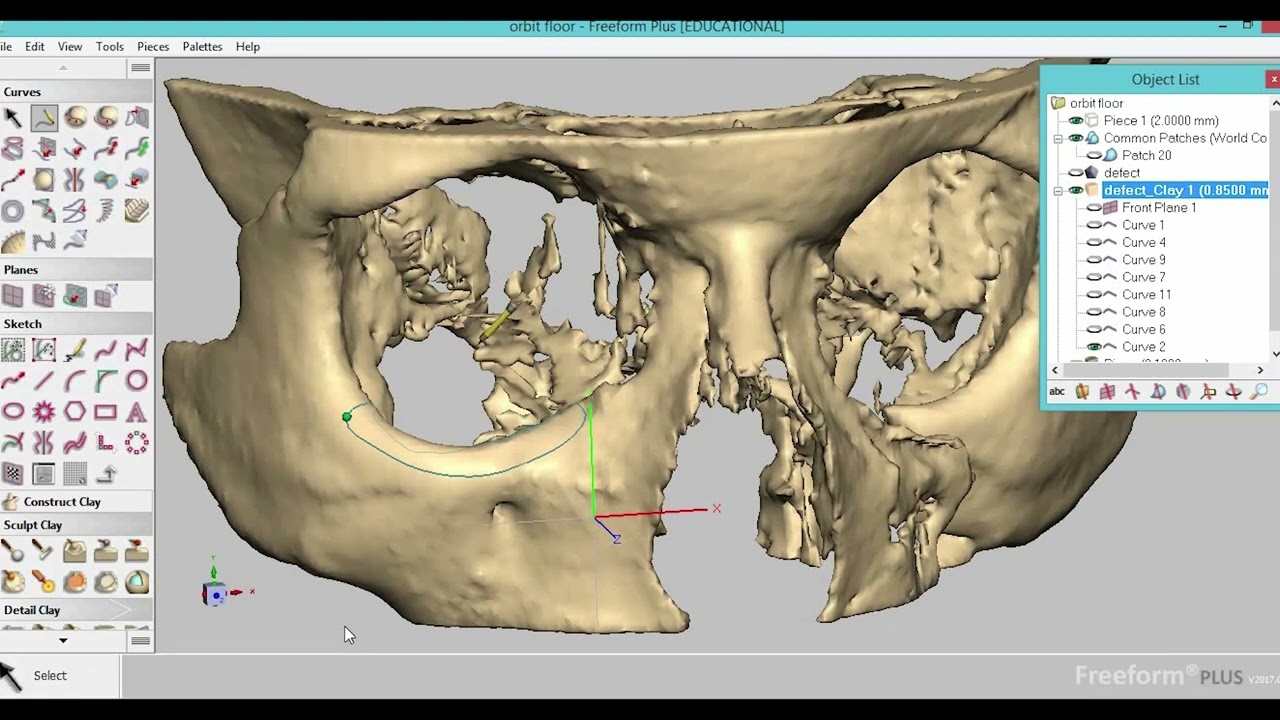Select the Sketch rectangle tool

coord(106,412)
